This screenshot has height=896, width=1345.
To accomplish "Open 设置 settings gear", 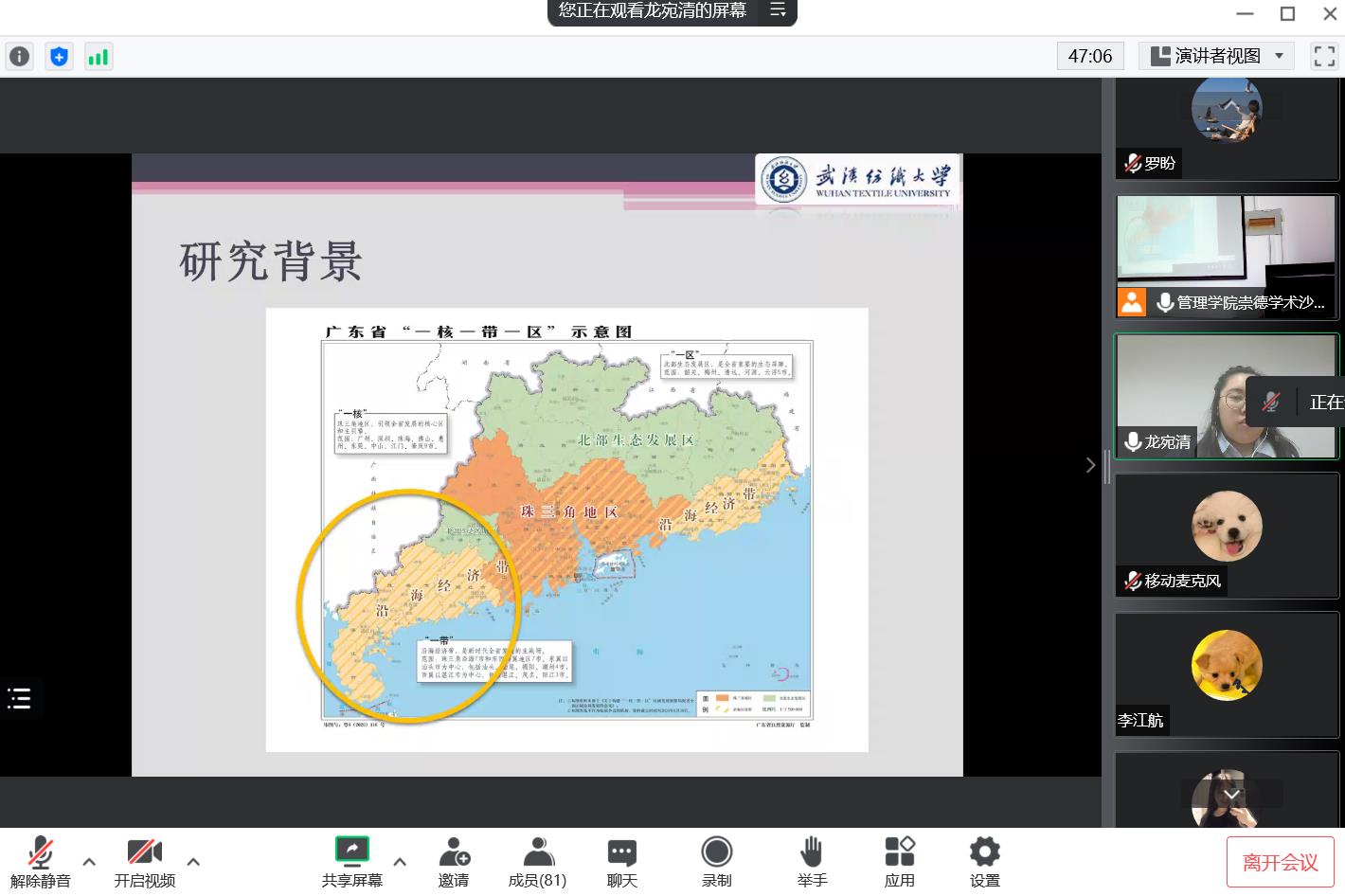I will (984, 861).
